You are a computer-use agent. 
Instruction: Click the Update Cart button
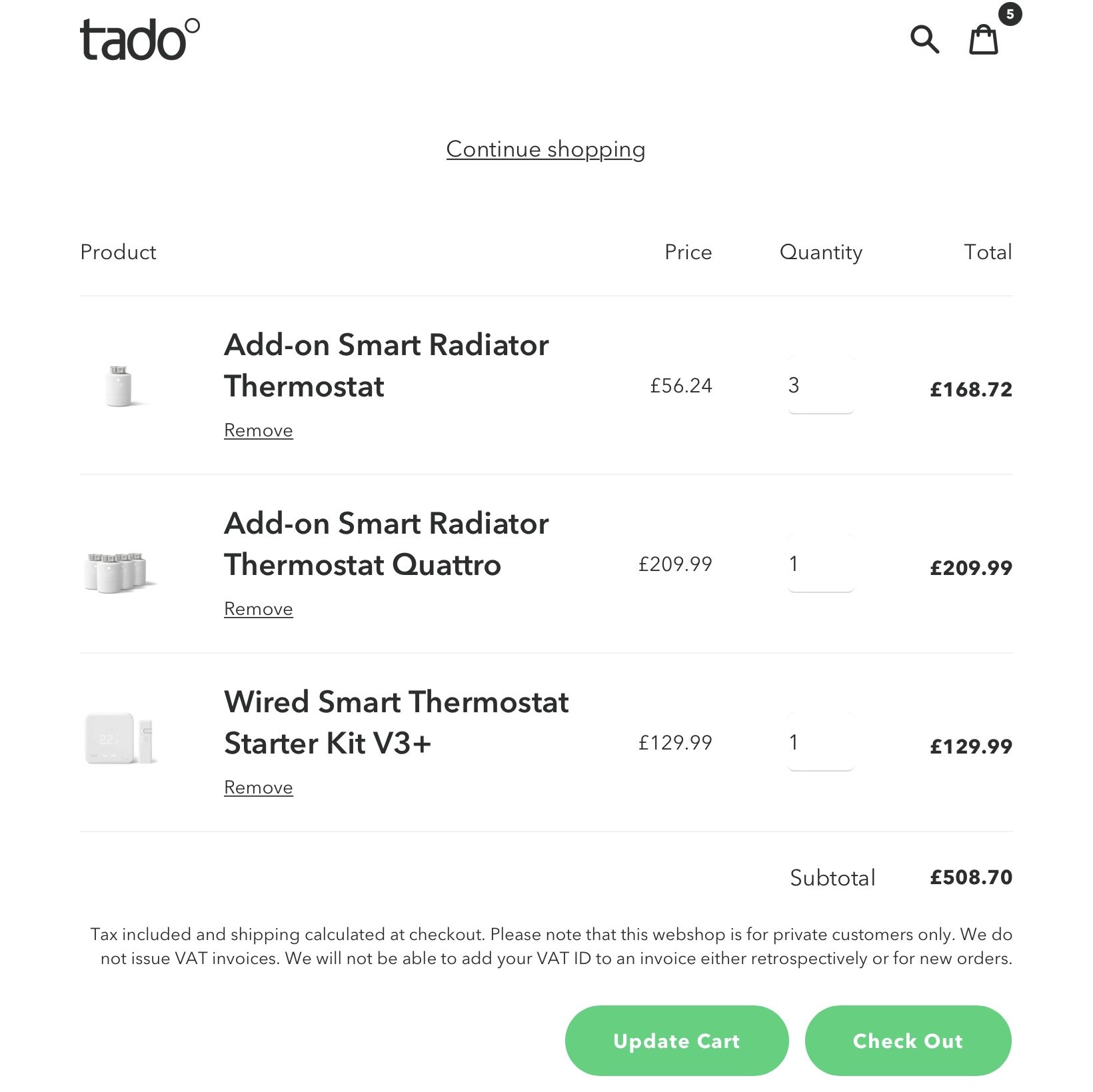coord(676,1041)
